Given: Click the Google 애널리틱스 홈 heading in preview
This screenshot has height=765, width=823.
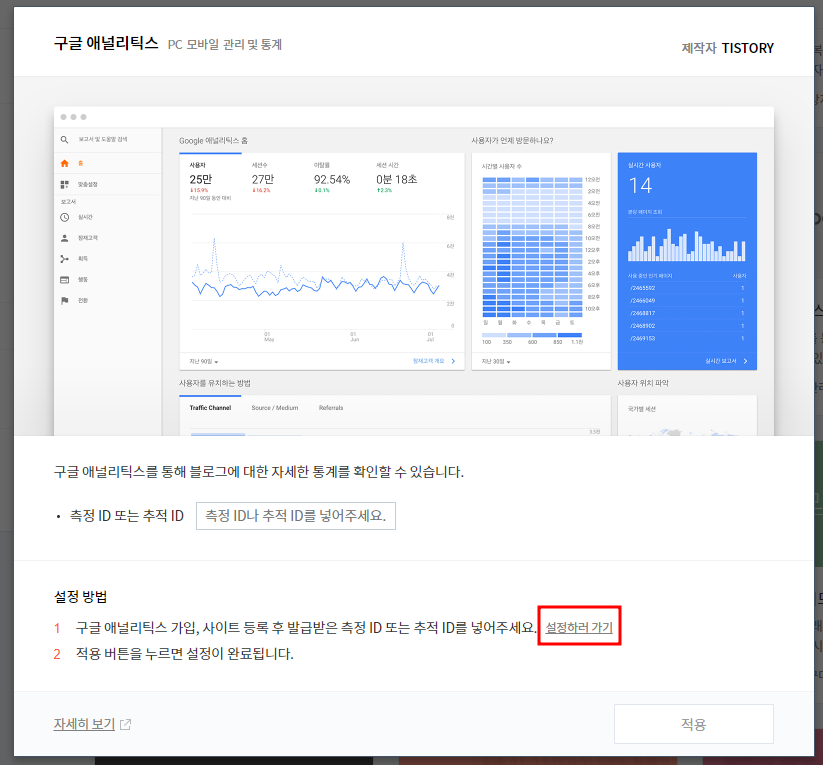Looking at the screenshot, I should [213, 140].
